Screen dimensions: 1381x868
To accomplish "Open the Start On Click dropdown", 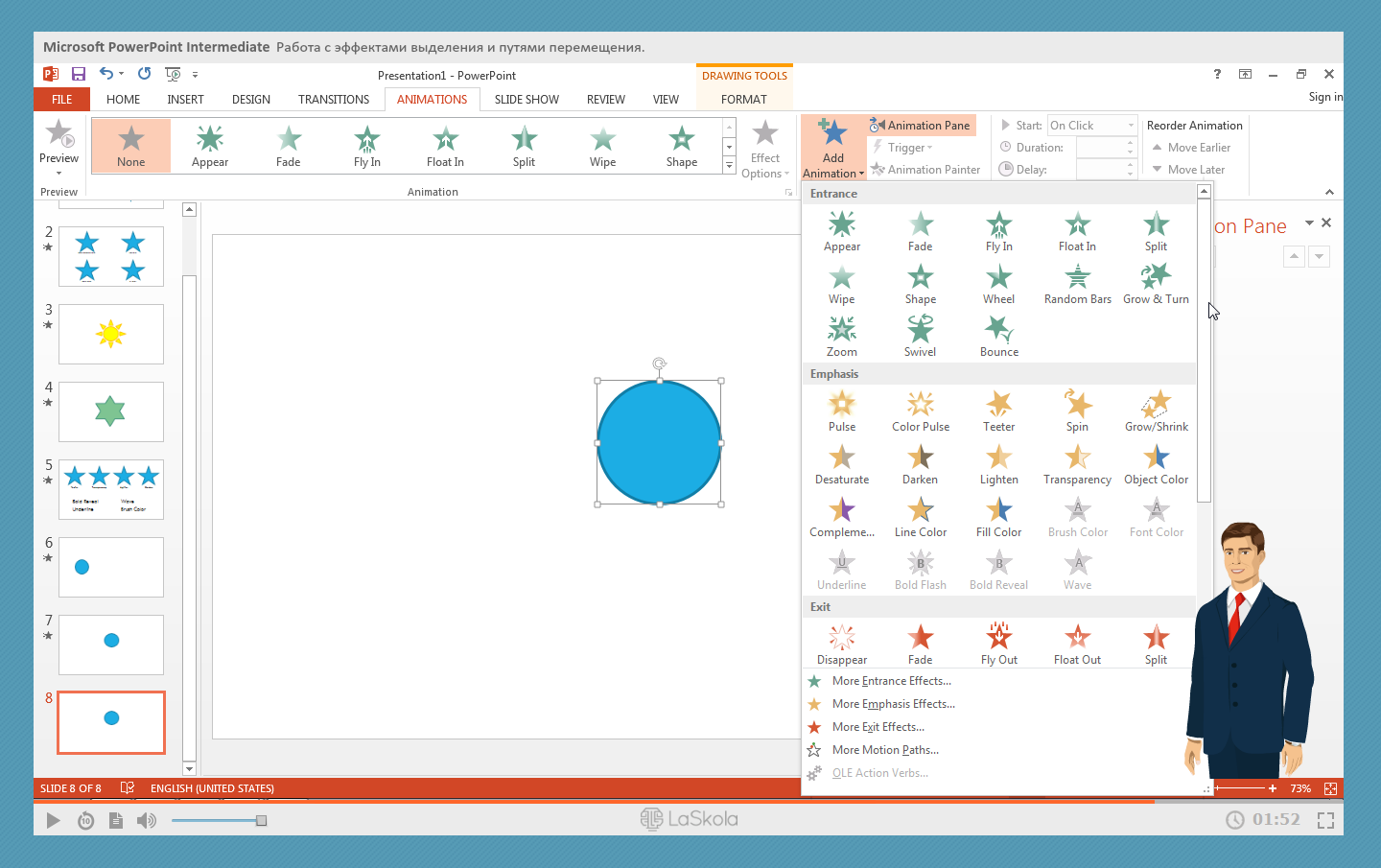I will click(1092, 126).
